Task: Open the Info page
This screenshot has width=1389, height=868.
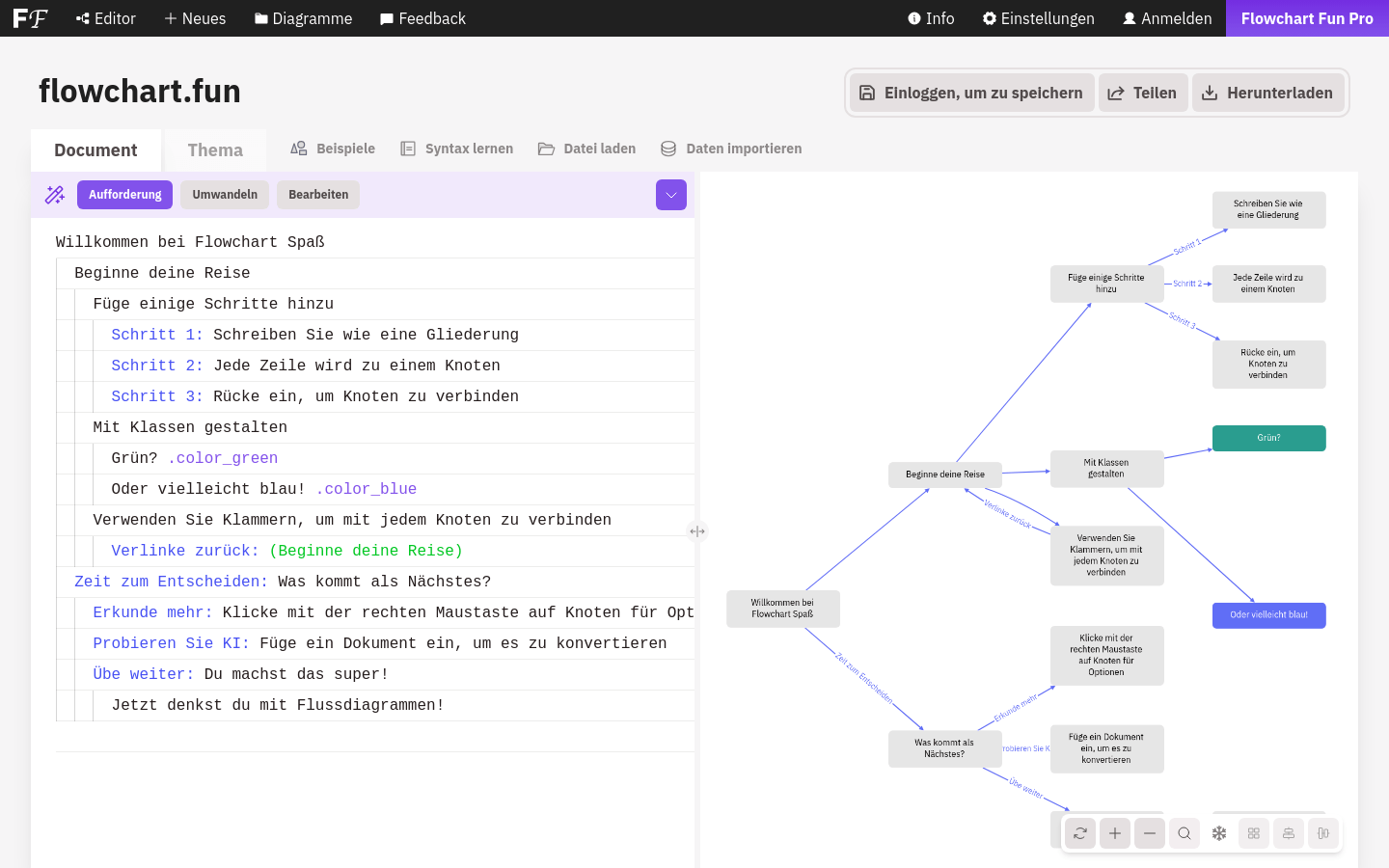Action: 931,18
